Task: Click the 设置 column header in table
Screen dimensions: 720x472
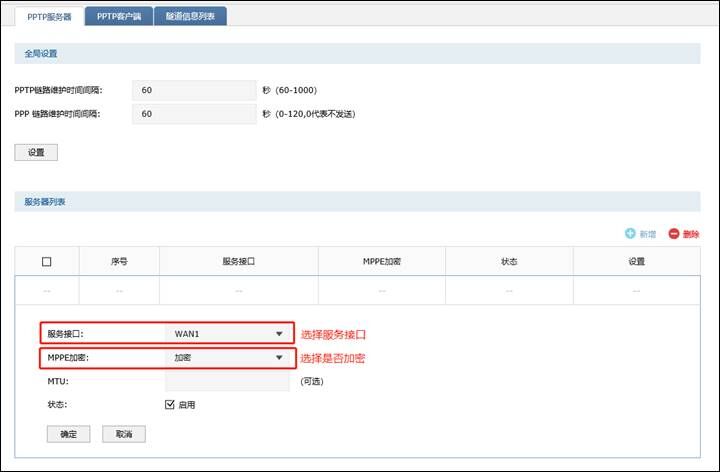Action: [x=636, y=262]
